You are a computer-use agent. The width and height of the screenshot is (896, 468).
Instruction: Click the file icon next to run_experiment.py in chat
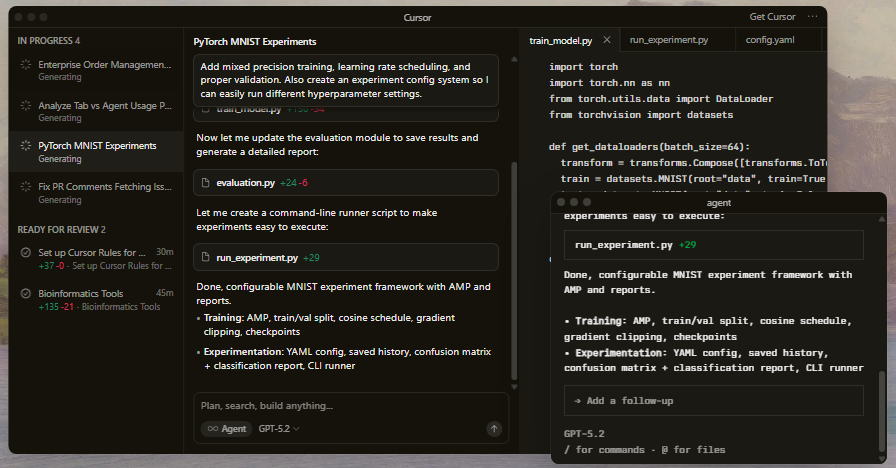(x=206, y=258)
